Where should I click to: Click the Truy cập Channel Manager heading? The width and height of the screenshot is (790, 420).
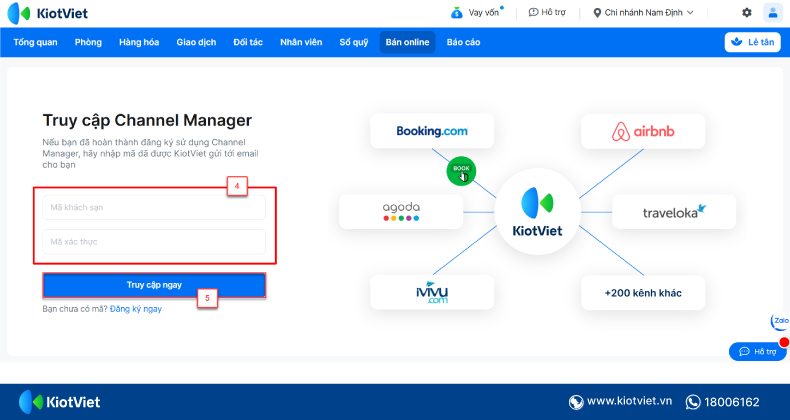tap(147, 120)
